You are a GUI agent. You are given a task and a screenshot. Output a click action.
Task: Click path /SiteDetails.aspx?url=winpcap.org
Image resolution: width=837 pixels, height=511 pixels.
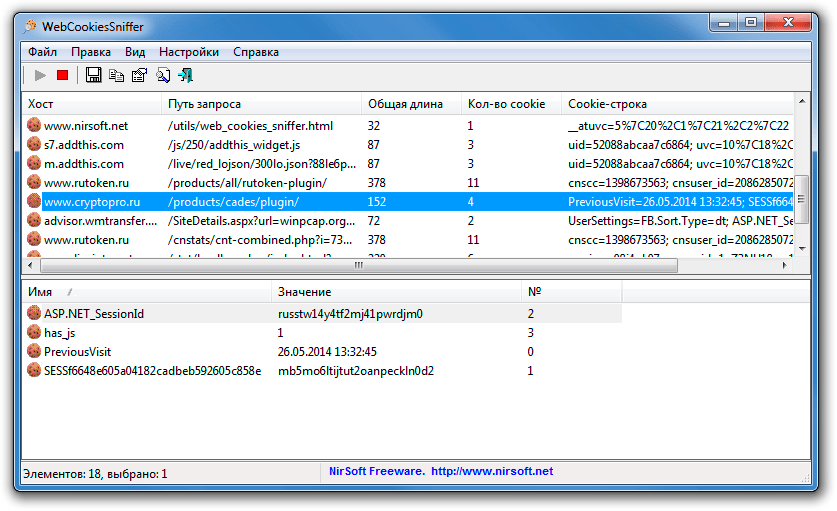coord(262,221)
